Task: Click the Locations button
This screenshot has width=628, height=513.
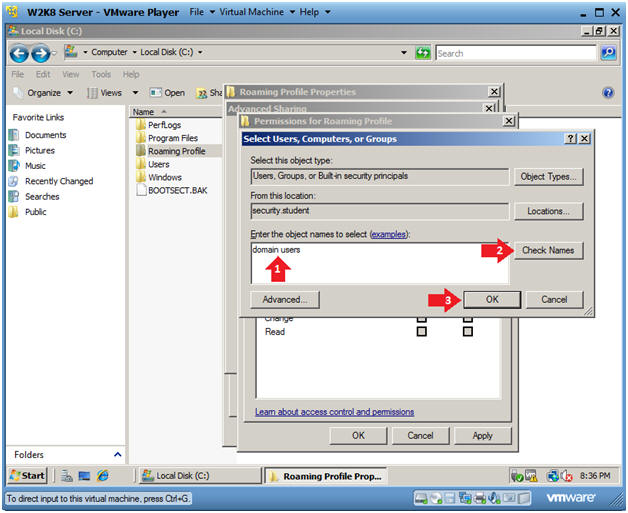Action: coord(547,211)
